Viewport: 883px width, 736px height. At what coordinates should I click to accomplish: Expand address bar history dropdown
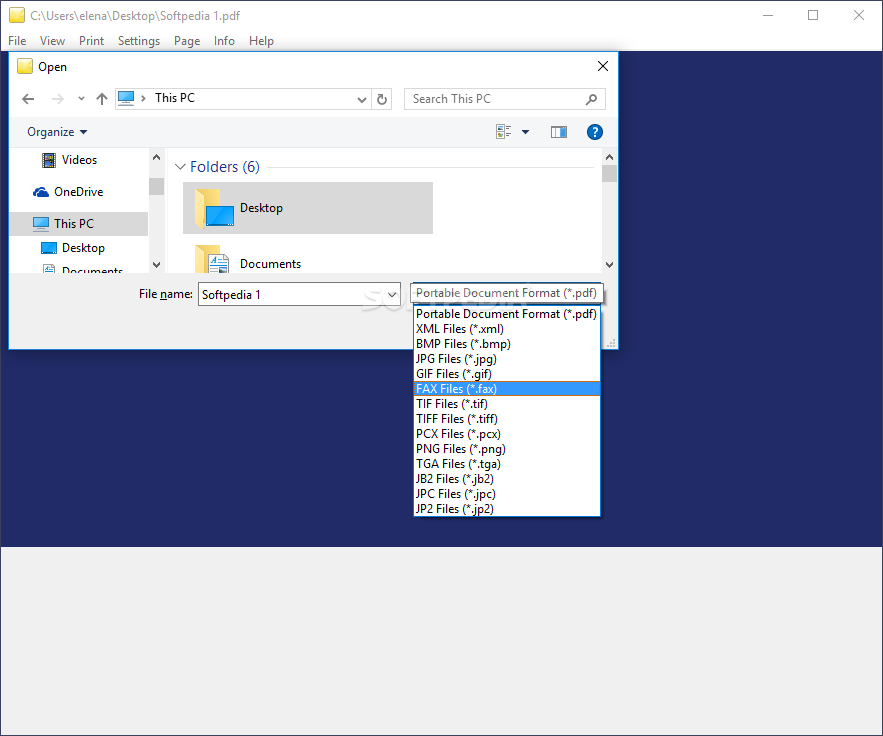tap(362, 100)
